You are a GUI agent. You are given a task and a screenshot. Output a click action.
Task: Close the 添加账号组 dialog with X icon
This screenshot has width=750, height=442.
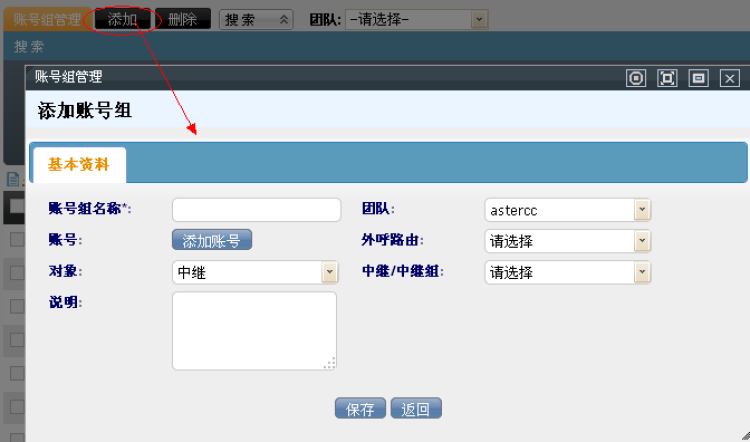[x=730, y=78]
